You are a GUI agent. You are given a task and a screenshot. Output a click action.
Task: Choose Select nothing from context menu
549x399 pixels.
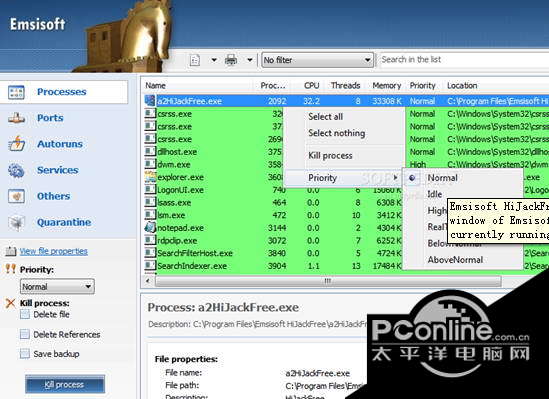coord(336,133)
